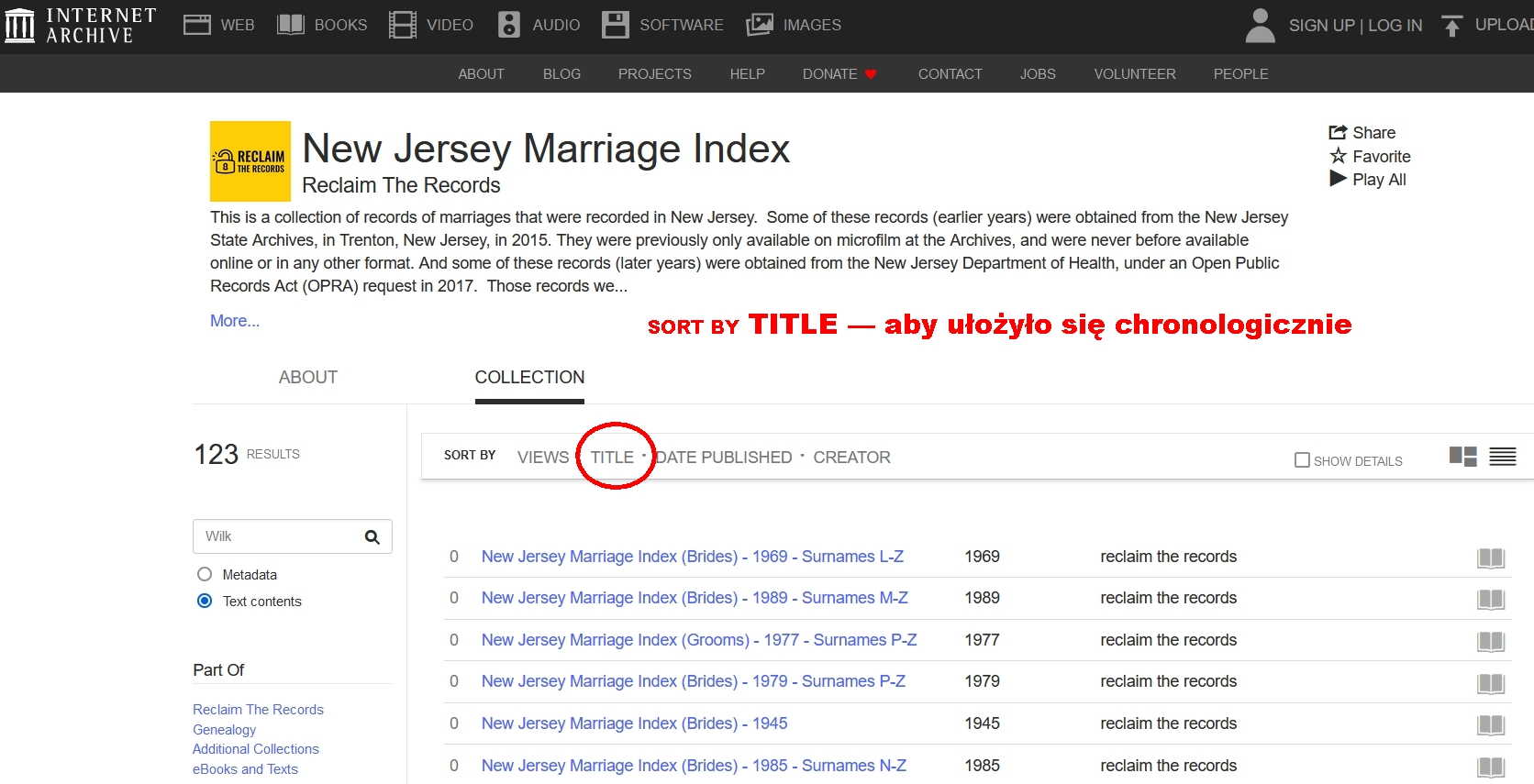
Task: Open the Blog menu item
Action: pos(561,74)
